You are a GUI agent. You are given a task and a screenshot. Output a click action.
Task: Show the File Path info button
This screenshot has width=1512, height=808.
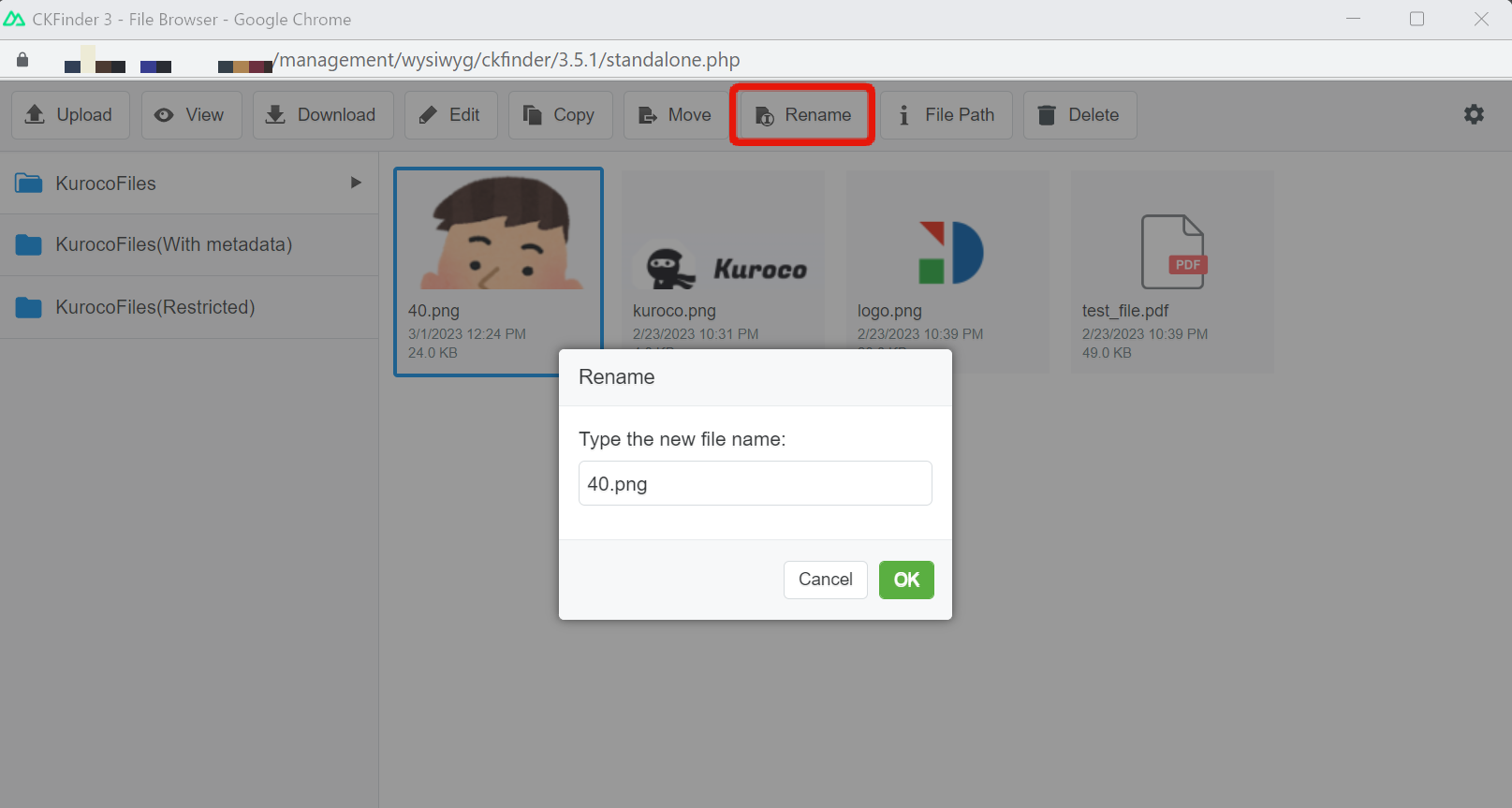point(947,115)
